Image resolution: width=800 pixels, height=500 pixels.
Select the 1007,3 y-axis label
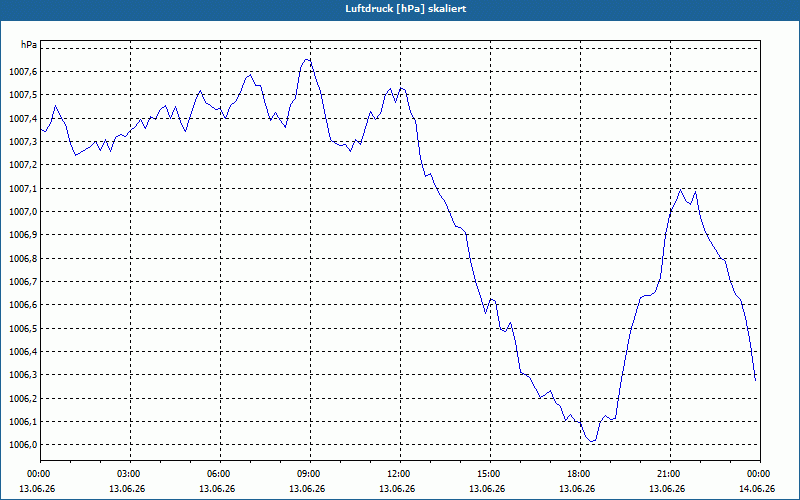click(23, 141)
